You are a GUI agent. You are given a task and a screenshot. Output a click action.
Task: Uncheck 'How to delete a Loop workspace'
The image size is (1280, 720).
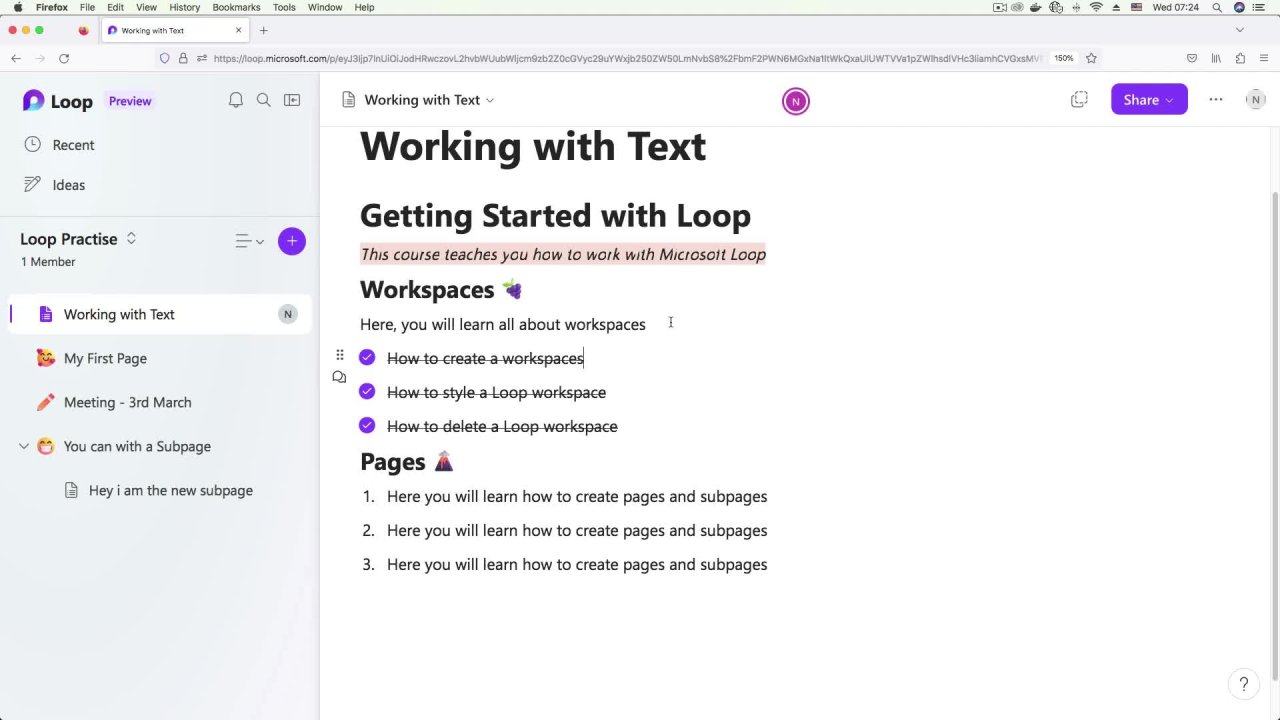coord(367,426)
